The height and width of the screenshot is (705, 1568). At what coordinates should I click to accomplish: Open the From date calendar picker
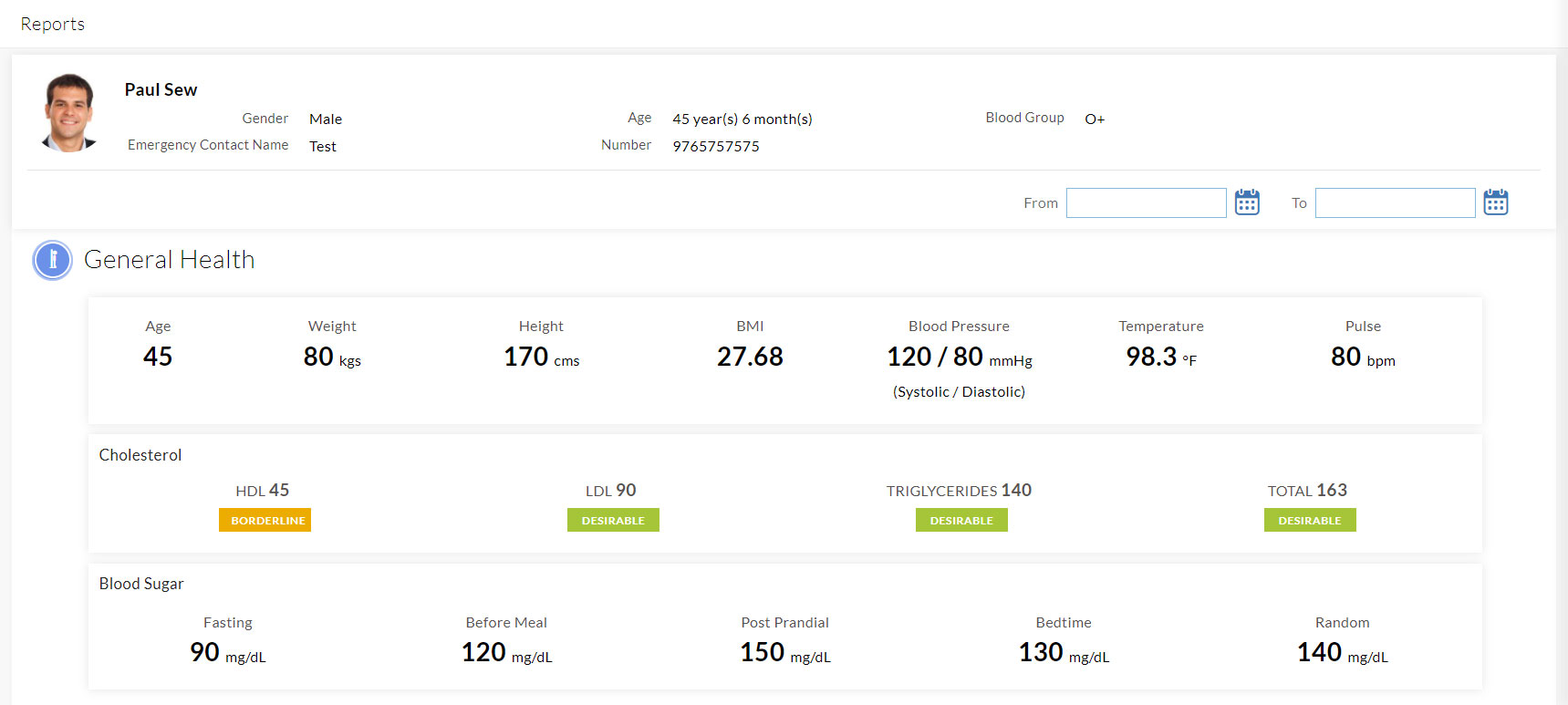pos(1247,202)
